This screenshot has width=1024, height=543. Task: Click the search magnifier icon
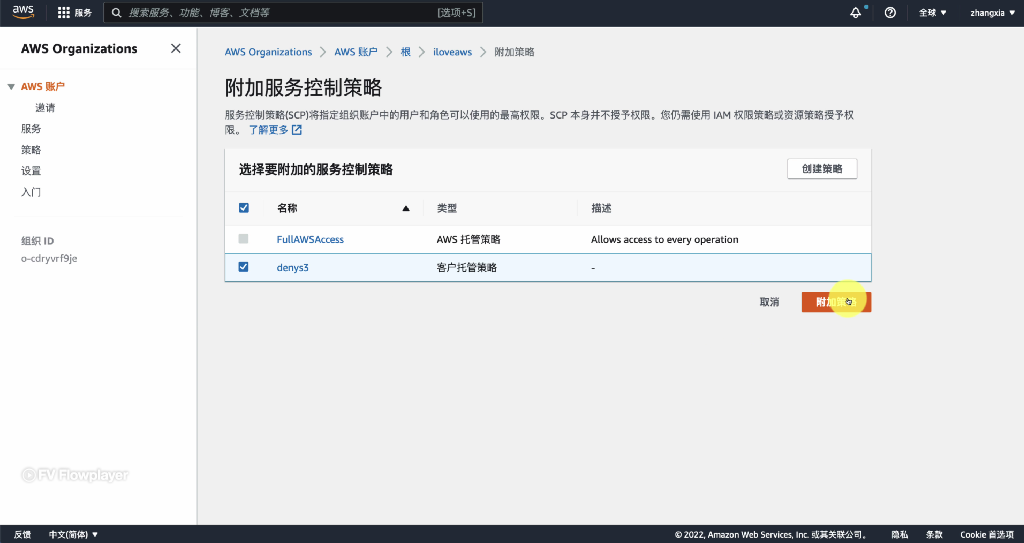pos(116,12)
